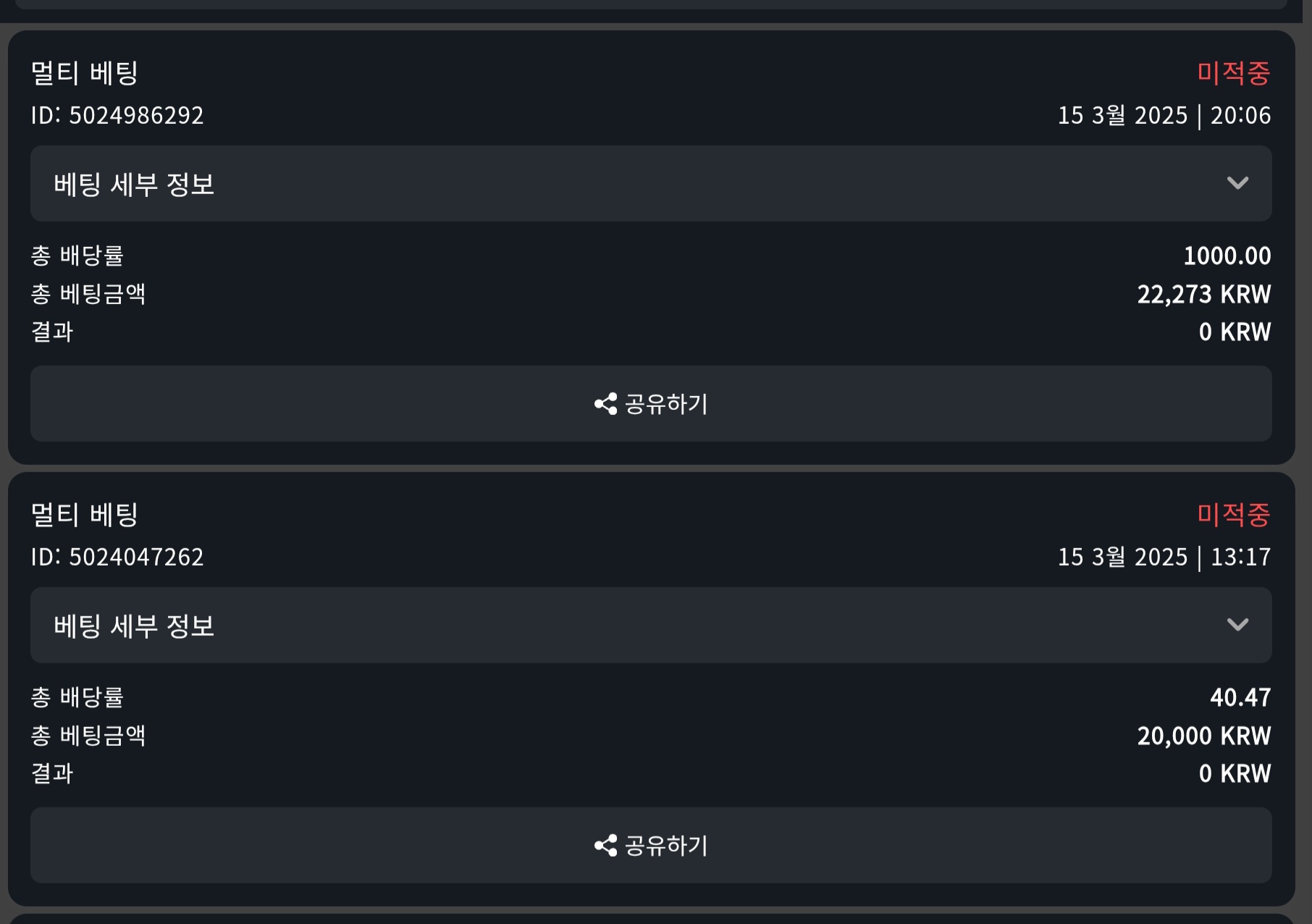Open 베팅 세부 정보 of 13:17 bet
This screenshot has height=924, width=1312.
(651, 626)
